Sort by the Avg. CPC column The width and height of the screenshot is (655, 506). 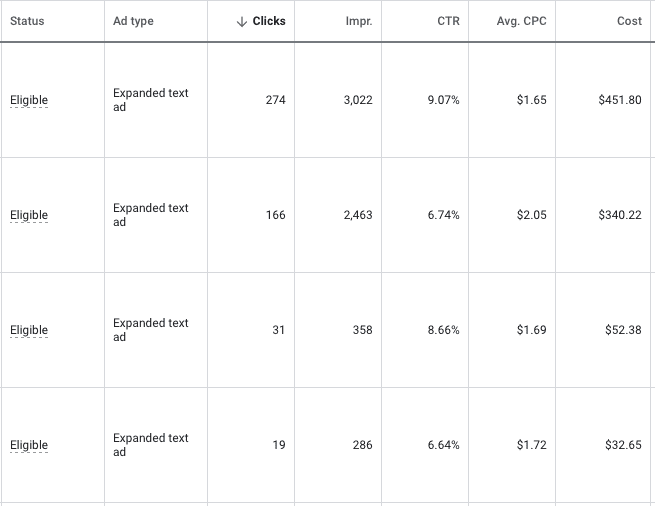tap(521, 21)
